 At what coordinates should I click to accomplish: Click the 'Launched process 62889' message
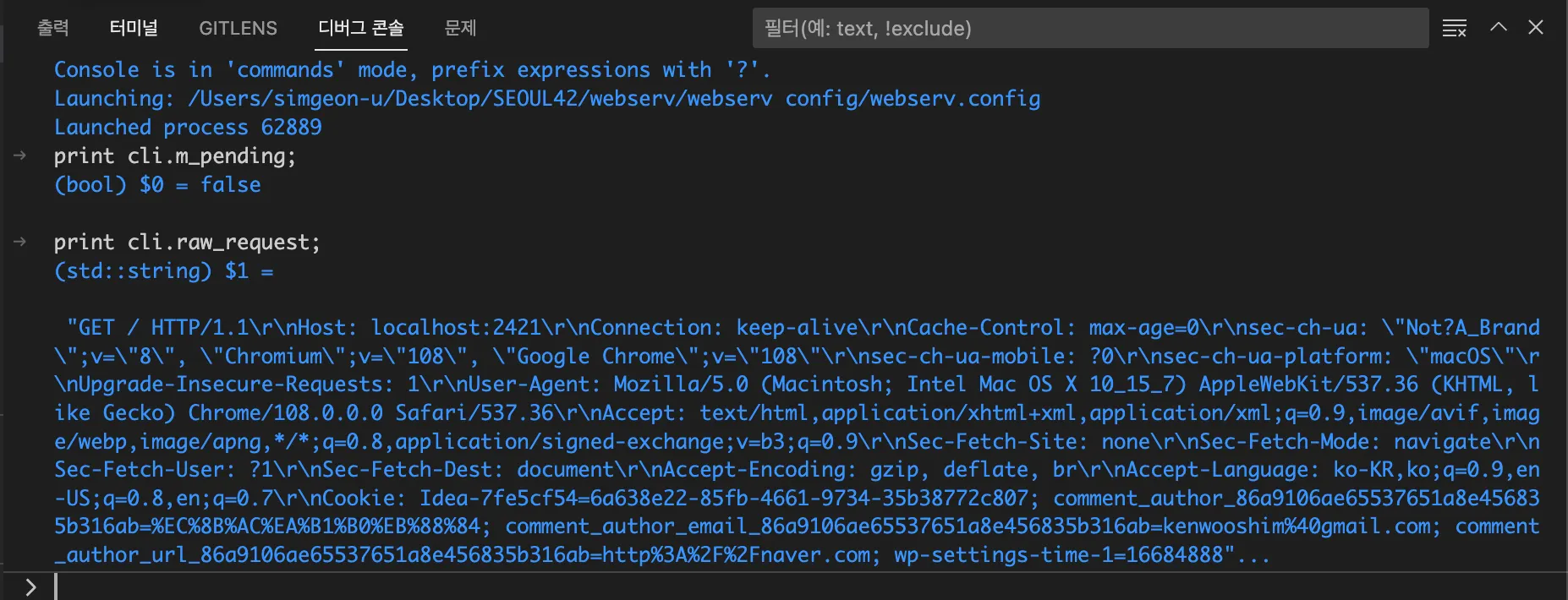pos(188,128)
